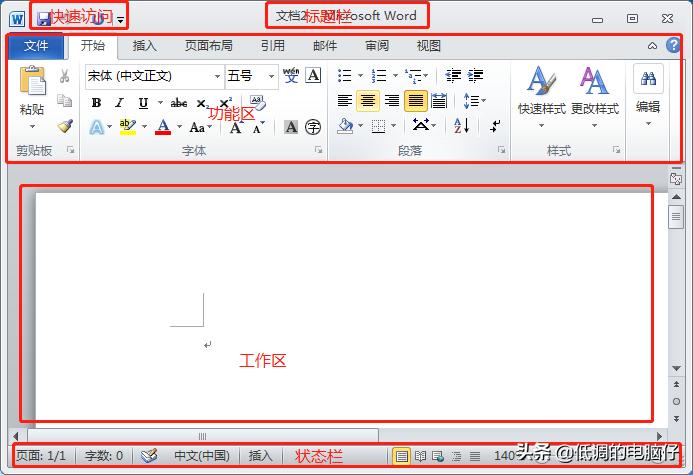Switch to the Insert tab

coord(145,46)
